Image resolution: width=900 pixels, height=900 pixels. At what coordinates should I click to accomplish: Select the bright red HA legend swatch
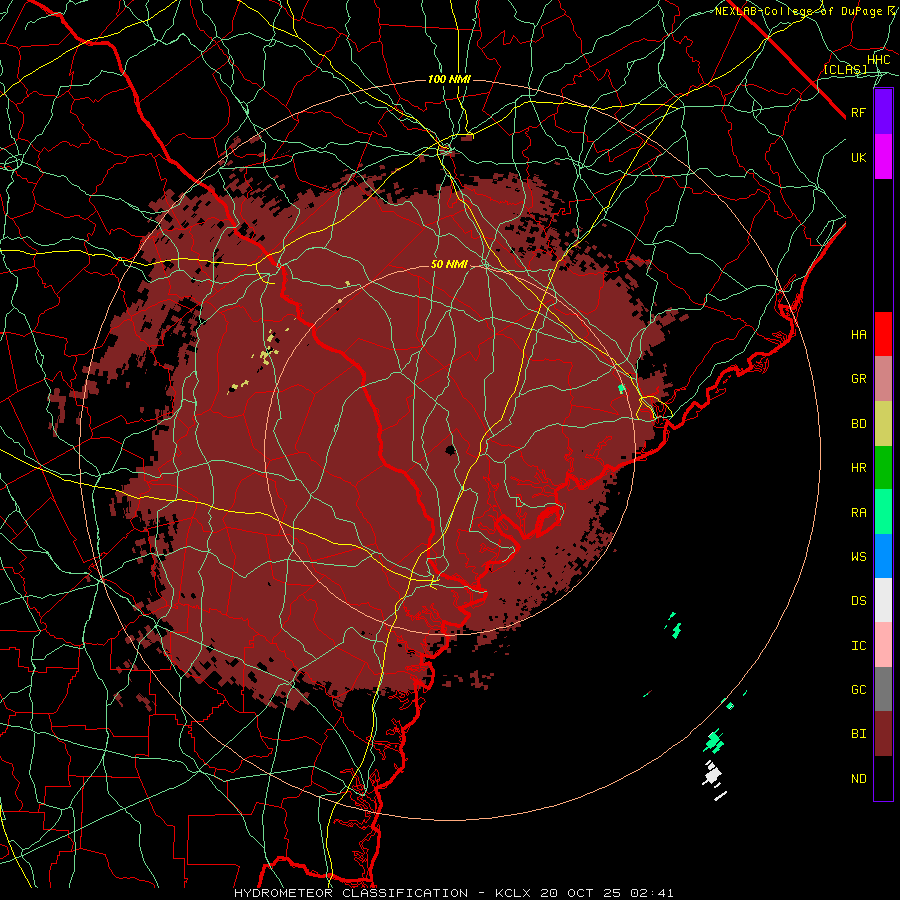[x=883, y=334]
